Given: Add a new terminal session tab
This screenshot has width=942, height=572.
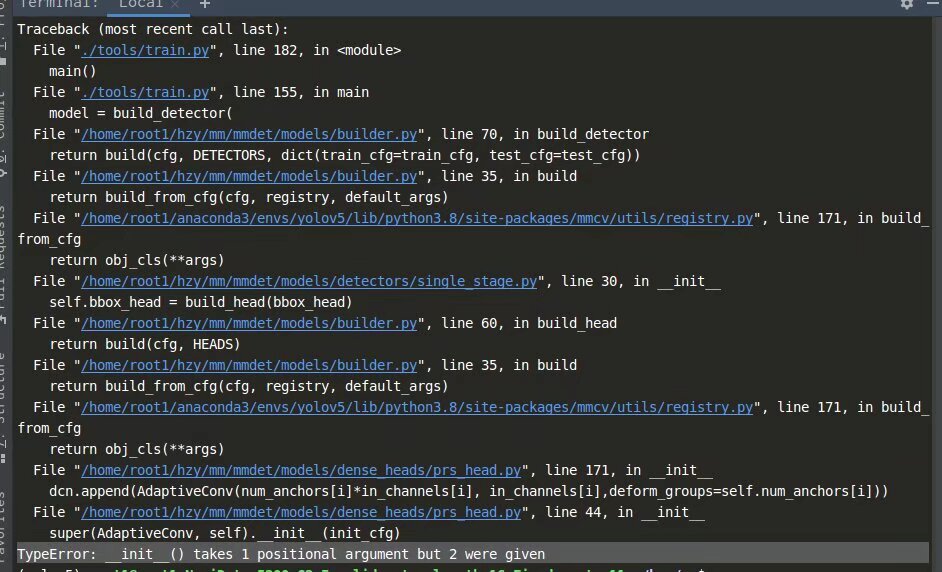Looking at the screenshot, I should (x=205, y=4).
